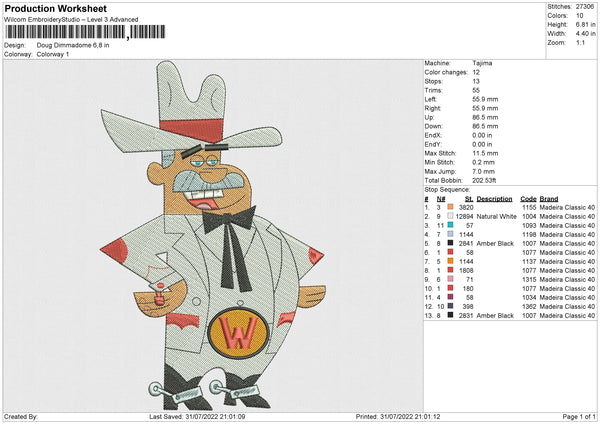The image size is (600, 424).
Task: Click the min stitch value '0.2 mm'
Action: pyautogui.click(x=484, y=162)
